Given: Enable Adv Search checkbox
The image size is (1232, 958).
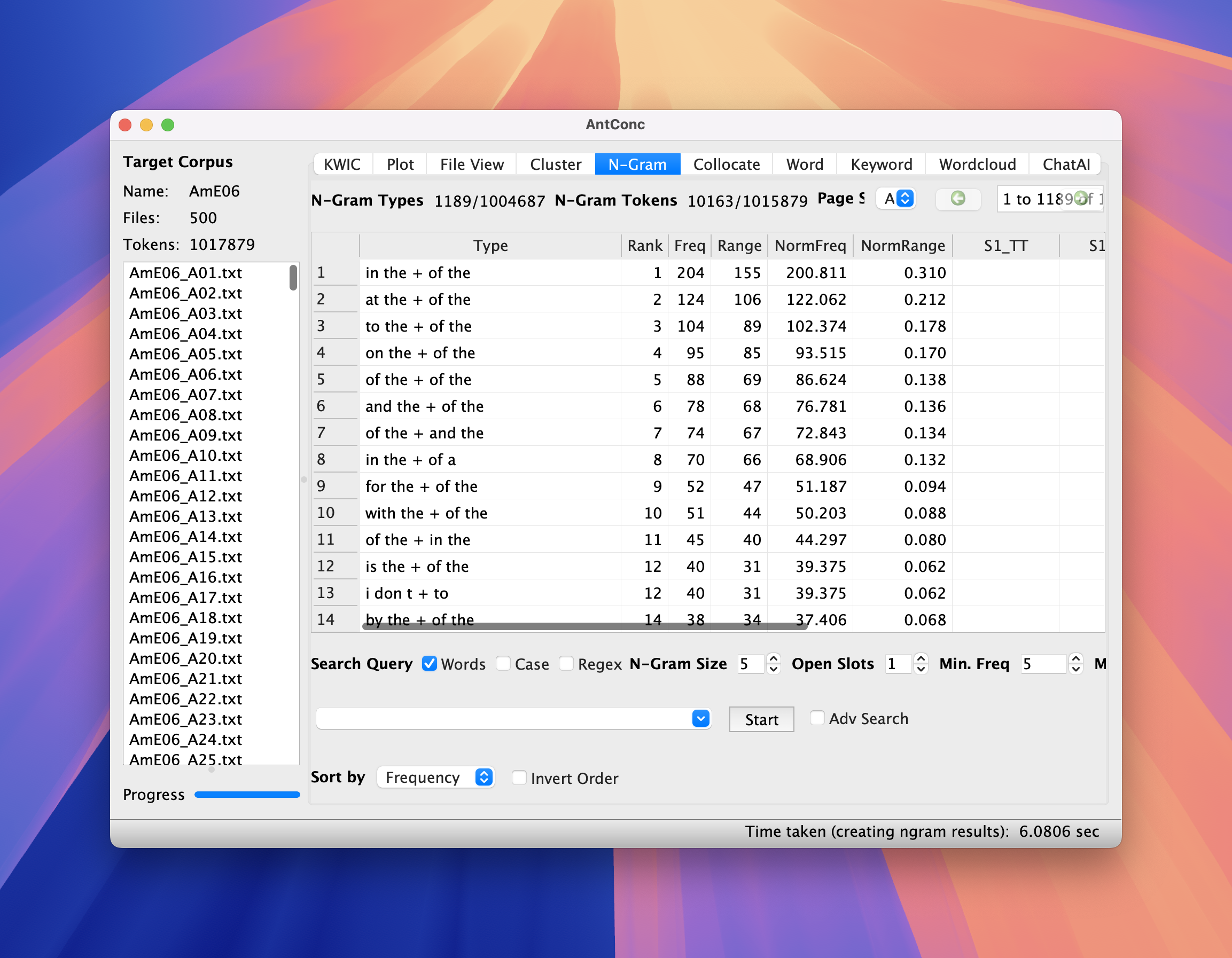Looking at the screenshot, I should (817, 718).
